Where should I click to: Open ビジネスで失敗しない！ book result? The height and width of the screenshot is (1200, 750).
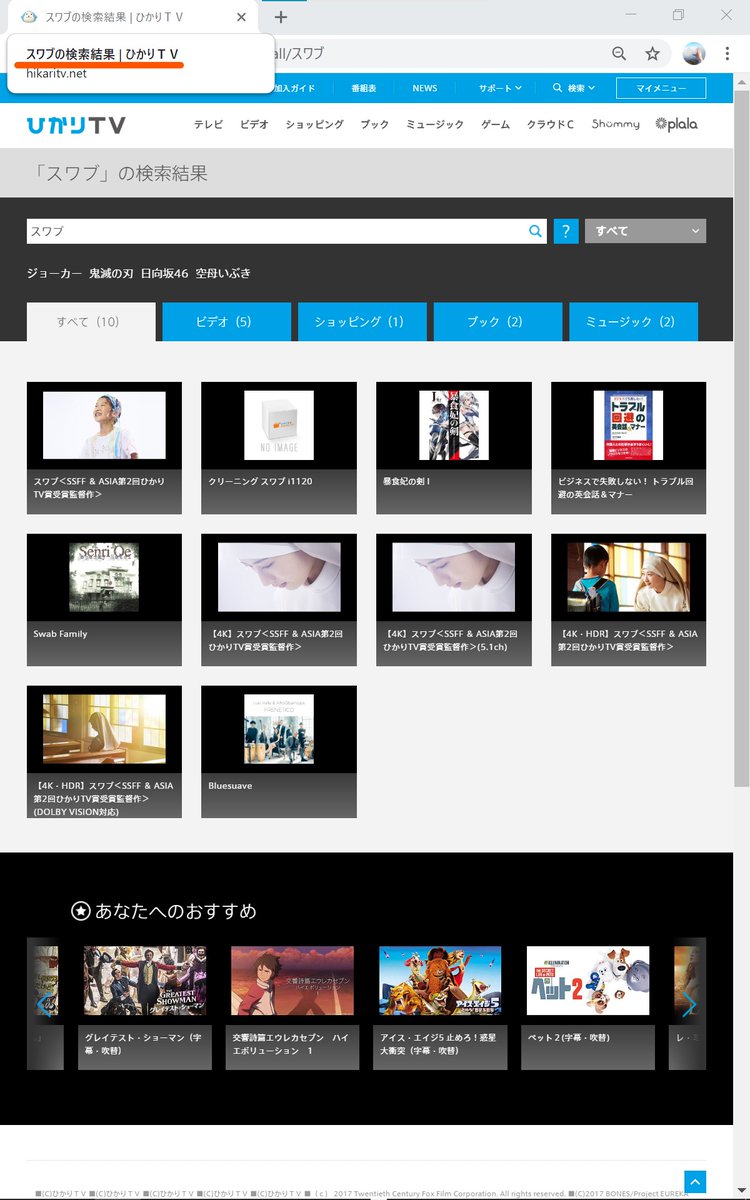[x=628, y=448]
